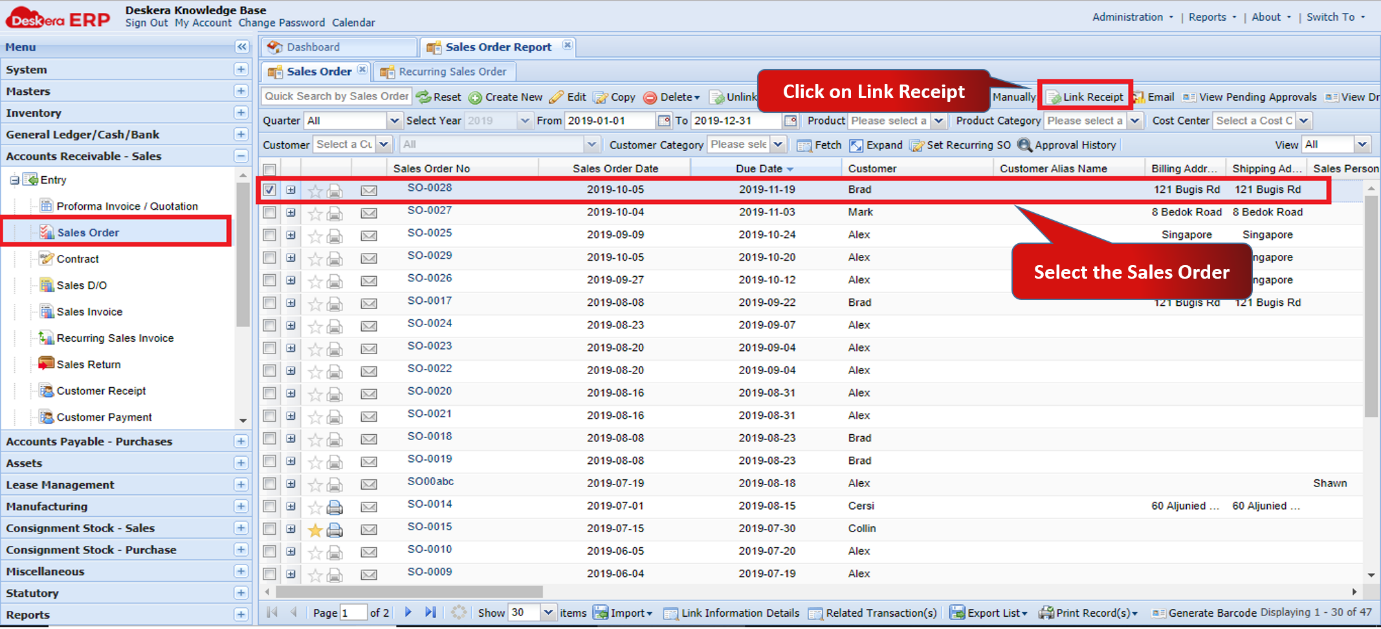Collapse the Entry tree node
This screenshot has width=1381, height=629.
point(14,180)
